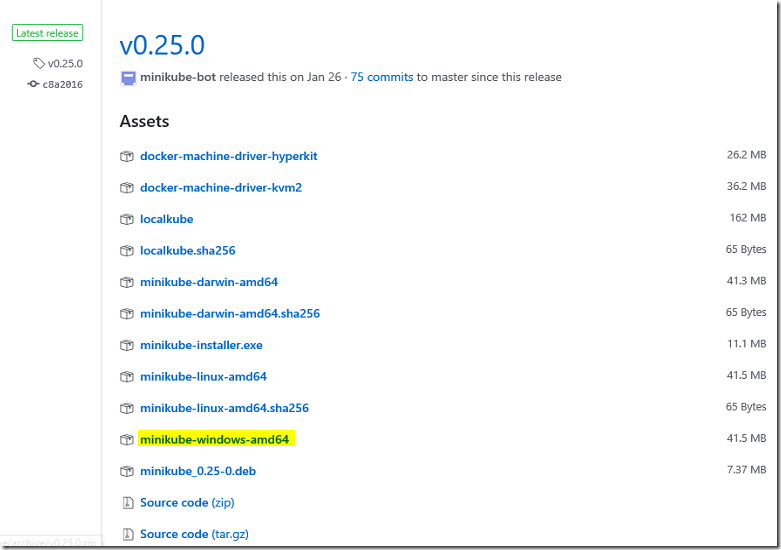Download docker-machine-driver-hyperkit

coord(229,156)
